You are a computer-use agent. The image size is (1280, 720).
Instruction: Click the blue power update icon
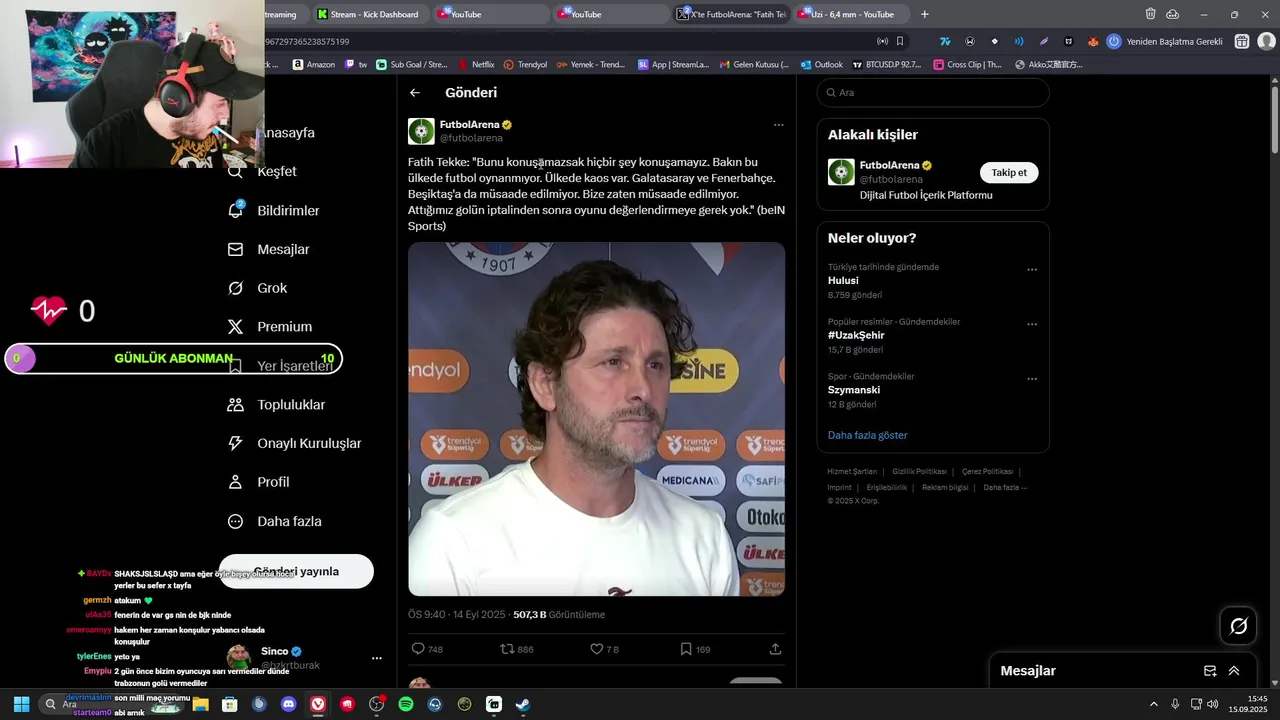[1113, 42]
